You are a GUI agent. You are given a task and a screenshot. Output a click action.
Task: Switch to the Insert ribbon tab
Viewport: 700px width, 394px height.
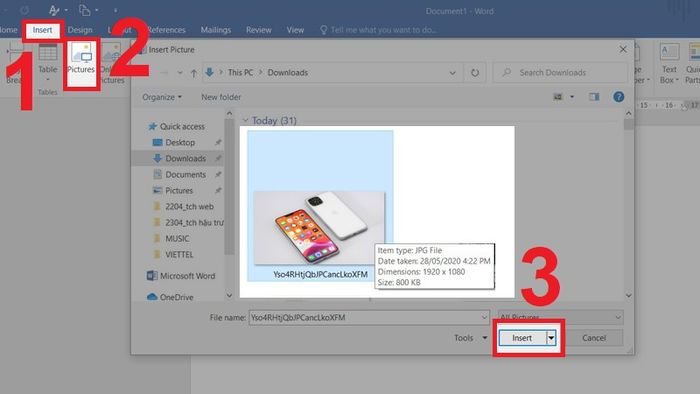(42, 30)
